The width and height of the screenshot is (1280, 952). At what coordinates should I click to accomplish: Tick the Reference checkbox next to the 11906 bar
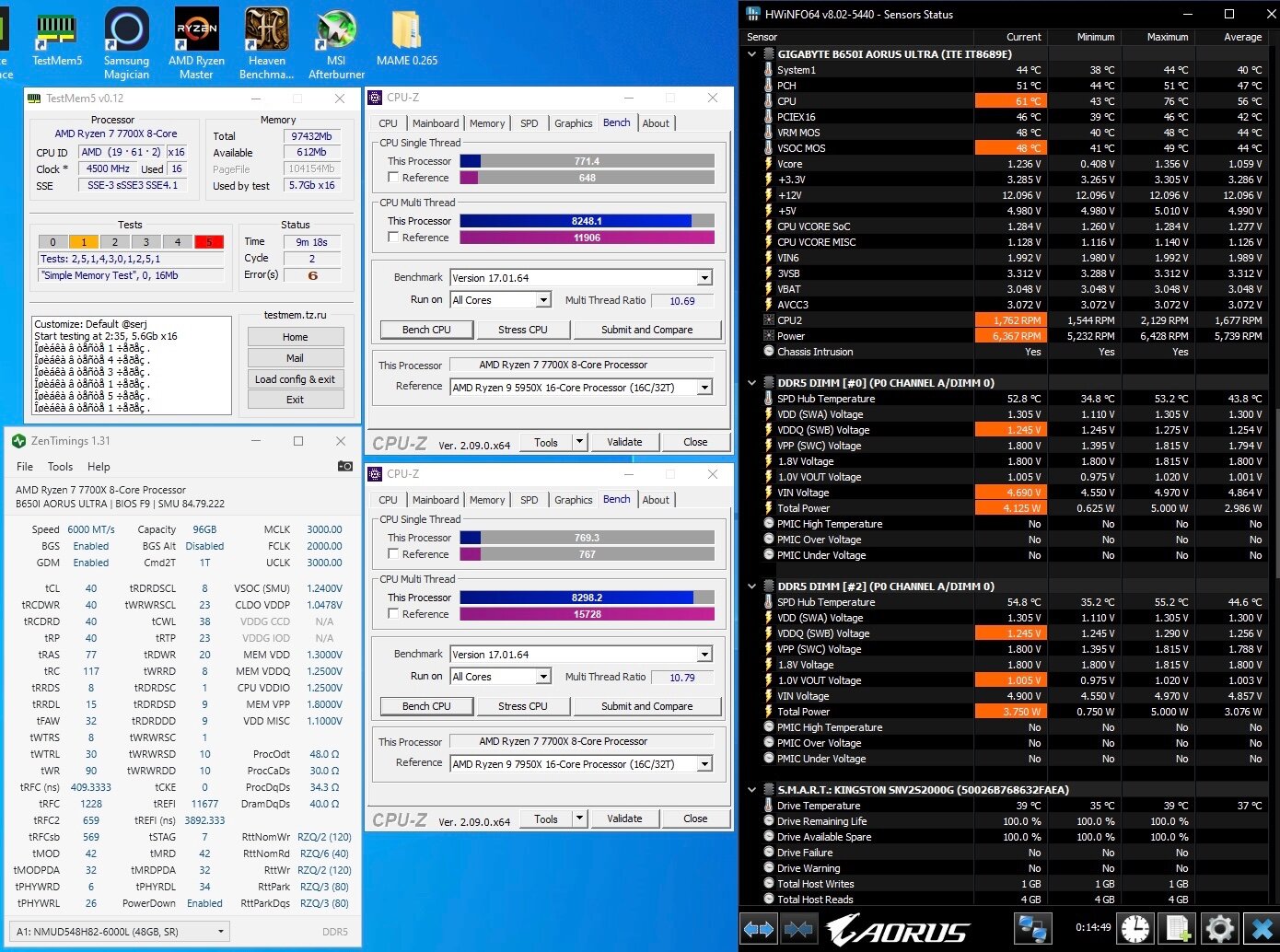393,238
